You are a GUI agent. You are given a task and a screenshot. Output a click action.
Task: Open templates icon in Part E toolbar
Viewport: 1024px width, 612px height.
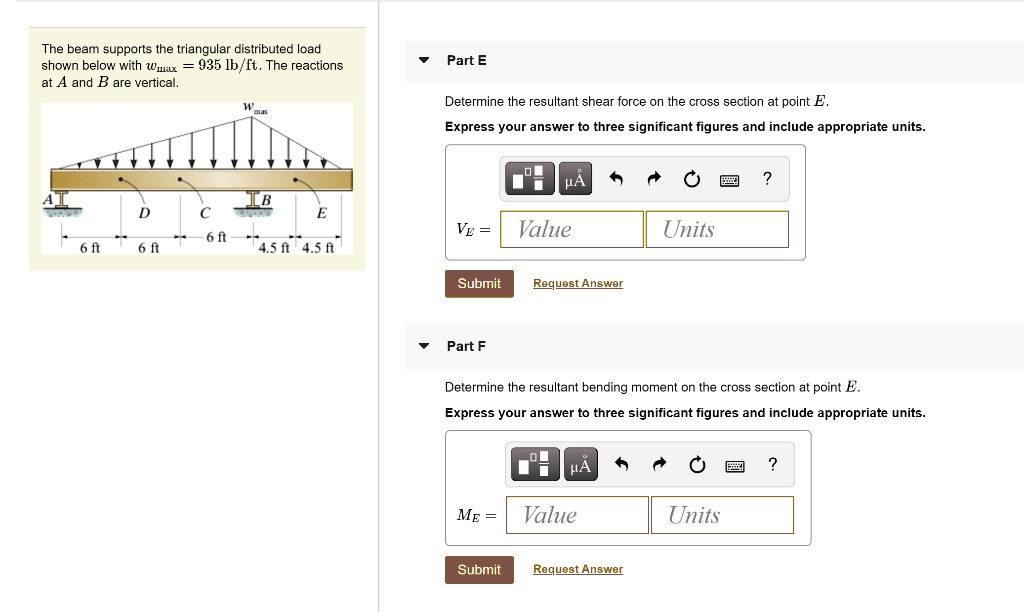click(530, 179)
